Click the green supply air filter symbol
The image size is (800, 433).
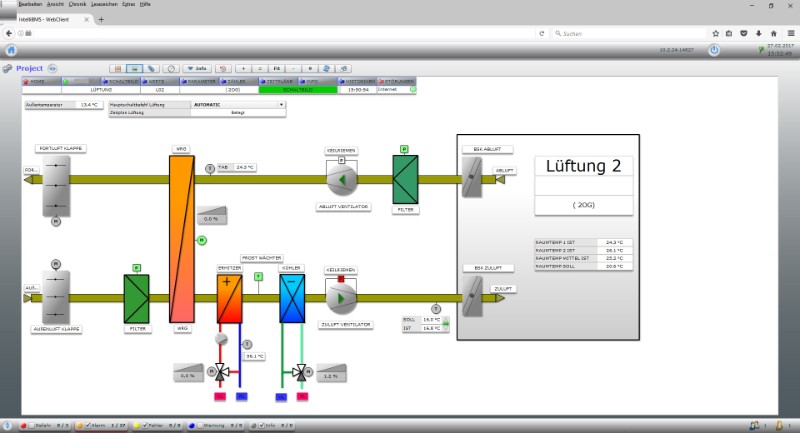point(136,298)
